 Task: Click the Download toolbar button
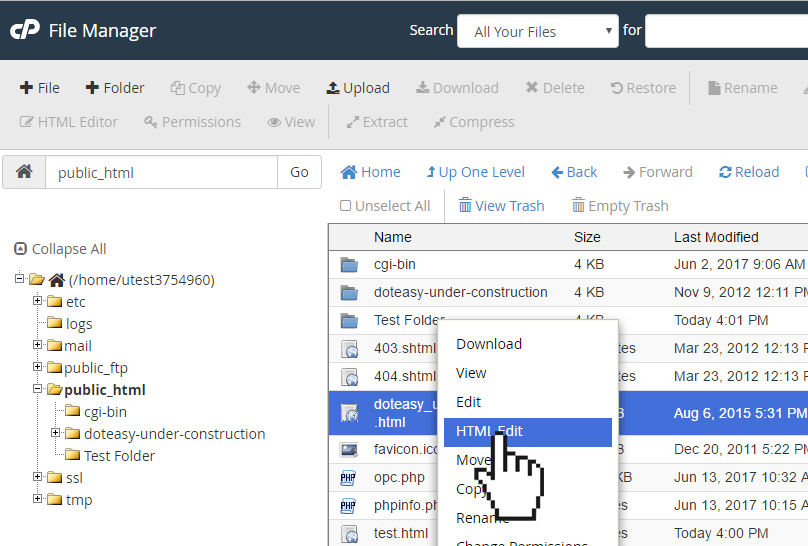pos(458,88)
